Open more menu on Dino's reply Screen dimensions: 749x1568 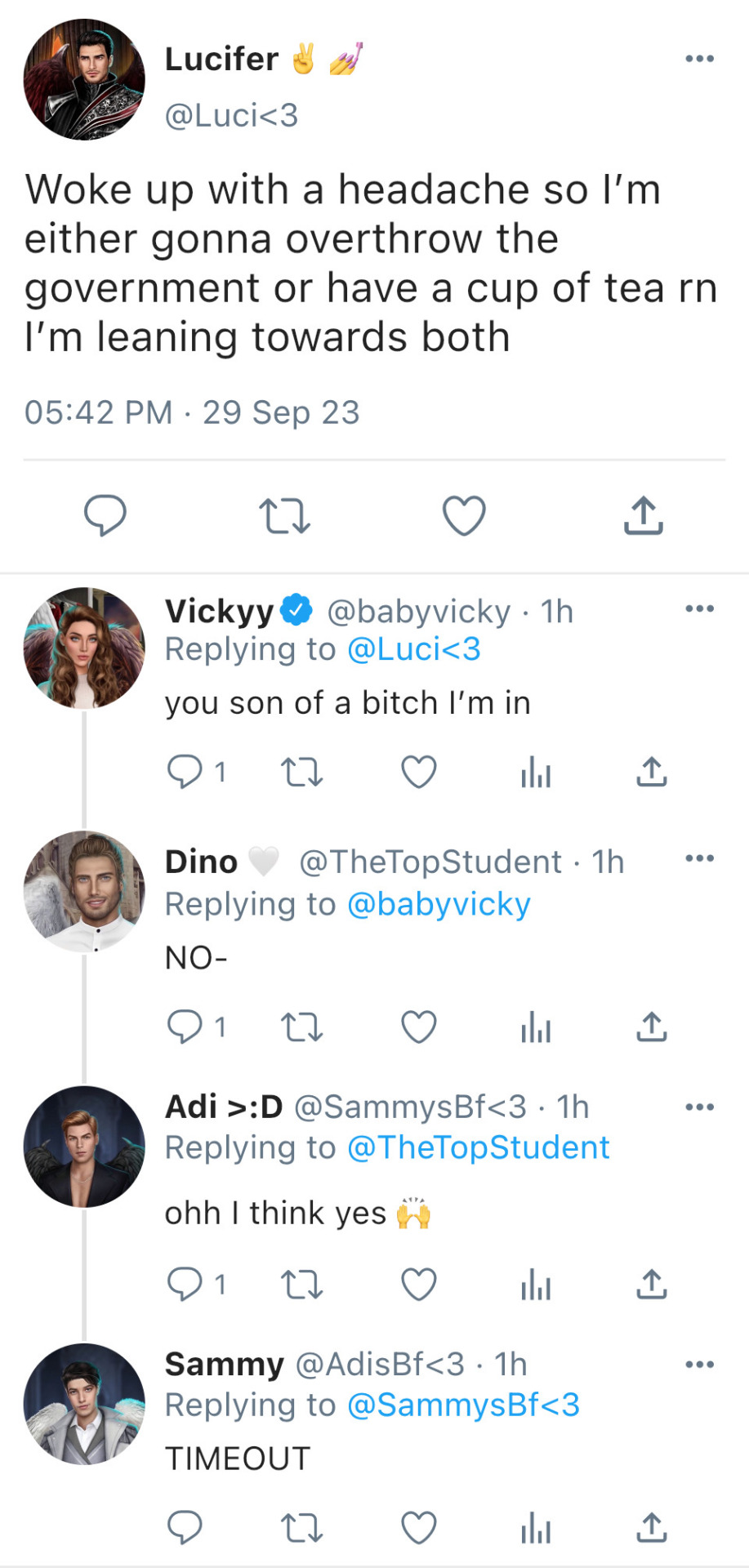click(x=699, y=858)
